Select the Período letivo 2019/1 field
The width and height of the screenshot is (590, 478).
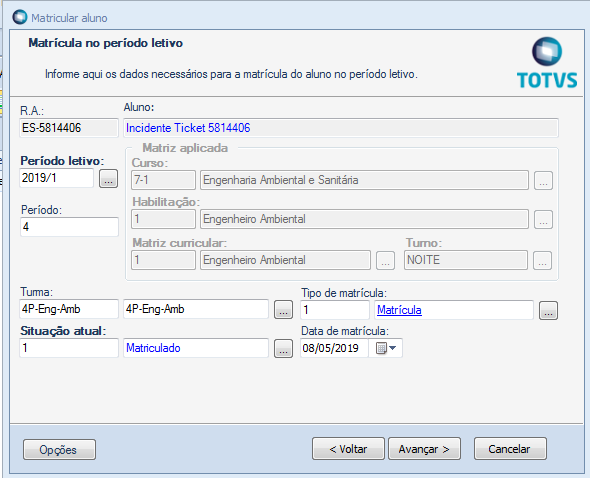point(56,178)
